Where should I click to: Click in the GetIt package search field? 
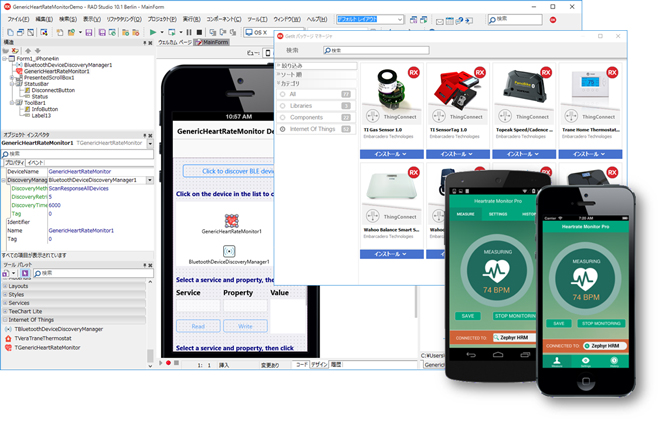[376, 50]
